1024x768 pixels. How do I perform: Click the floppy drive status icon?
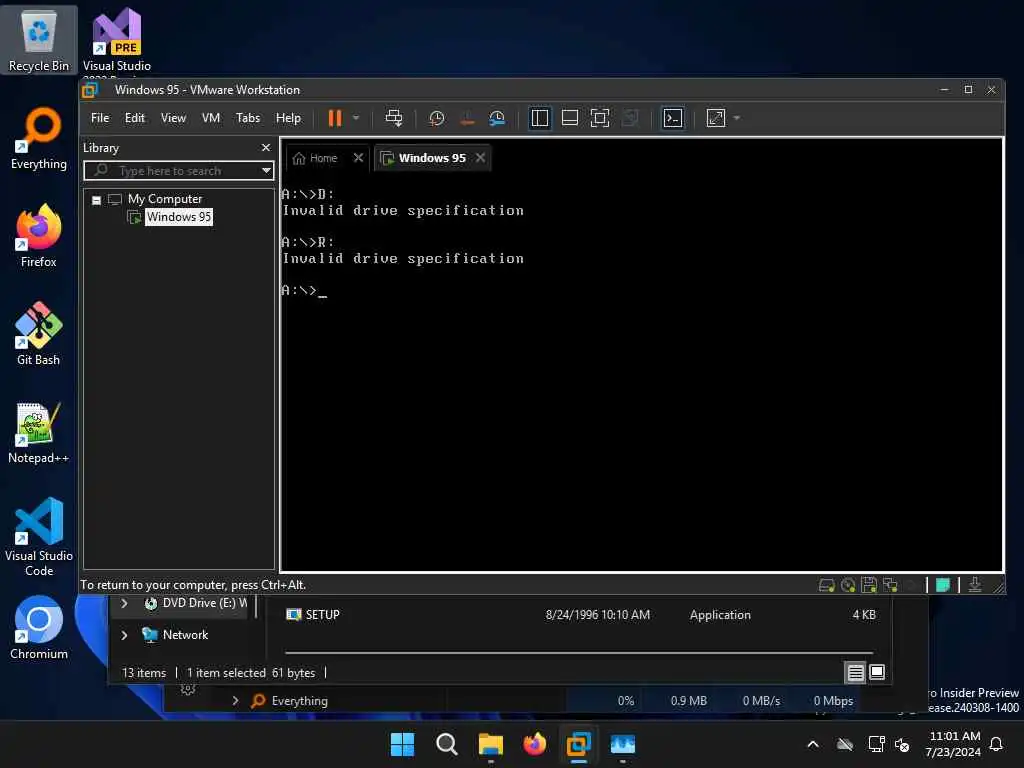869,585
